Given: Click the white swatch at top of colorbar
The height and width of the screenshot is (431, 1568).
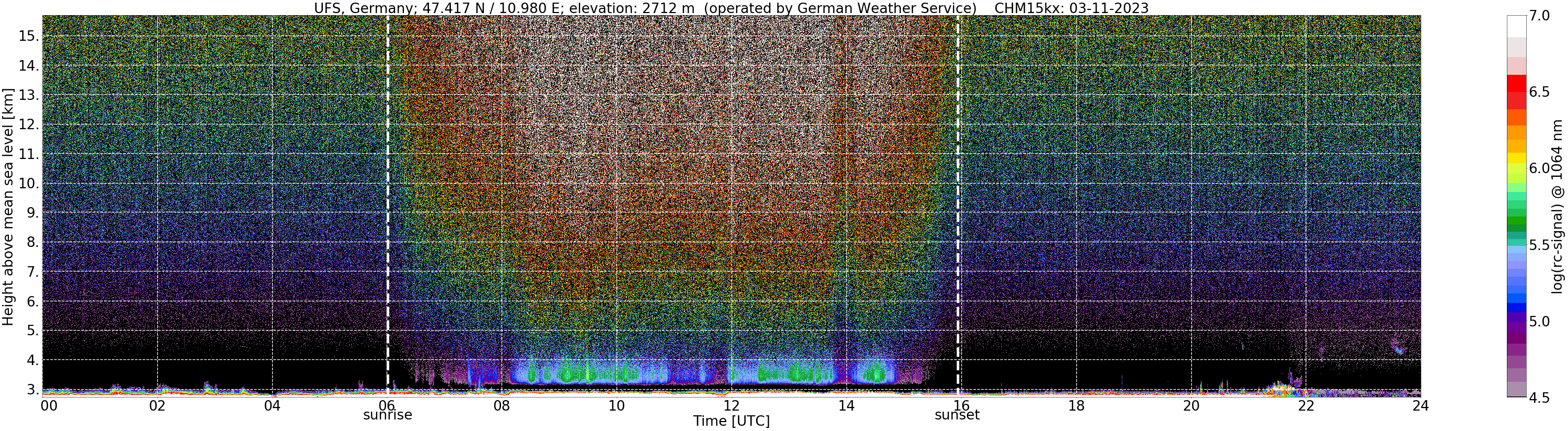Looking at the screenshot, I should (1516, 26).
